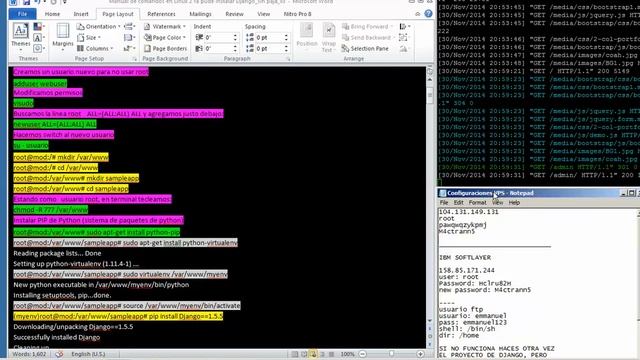Adjust Spacing Before stepper arrows
This screenshot has width=640, height=360.
286,38
